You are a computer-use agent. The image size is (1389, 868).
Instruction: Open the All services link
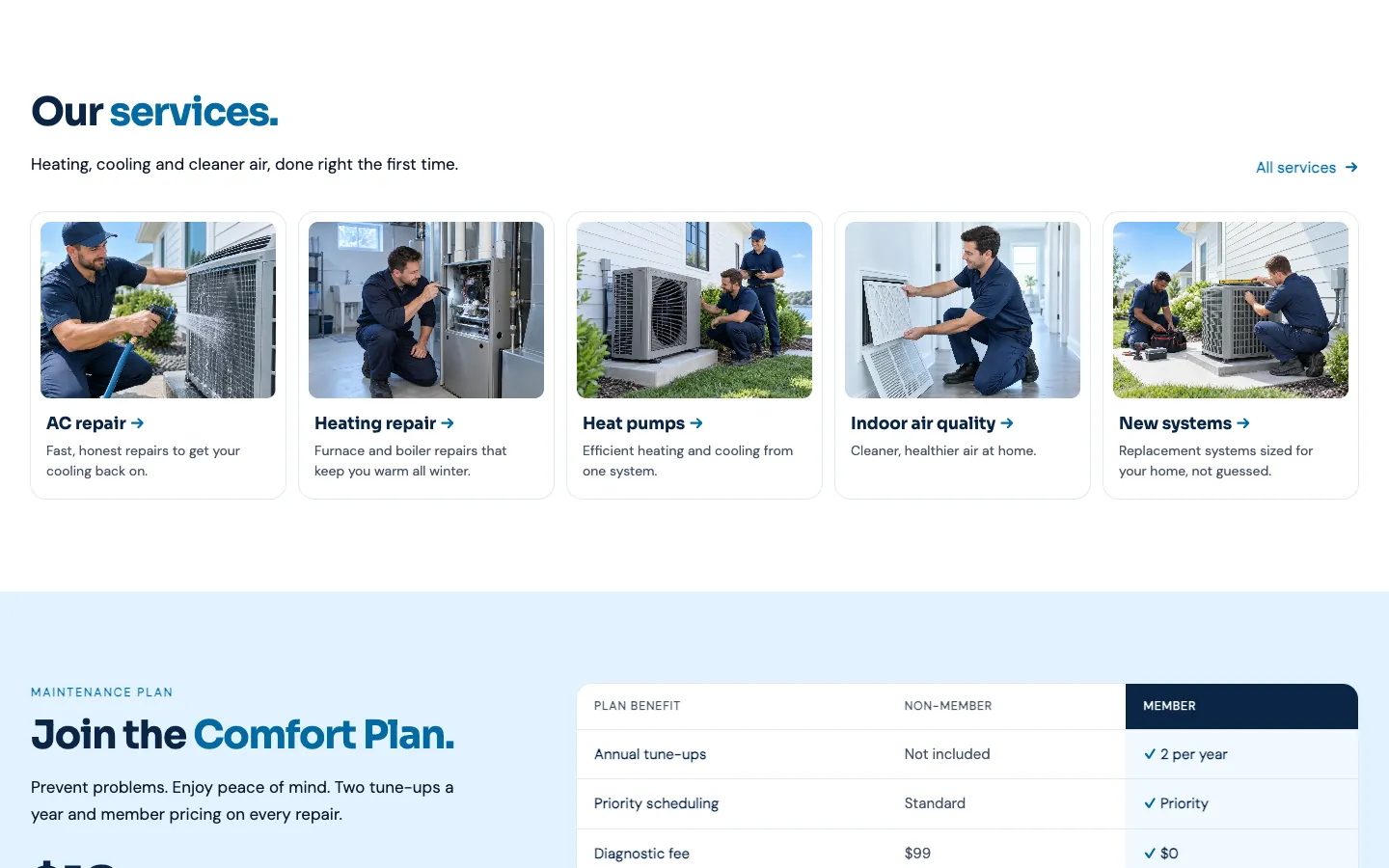tap(1306, 168)
